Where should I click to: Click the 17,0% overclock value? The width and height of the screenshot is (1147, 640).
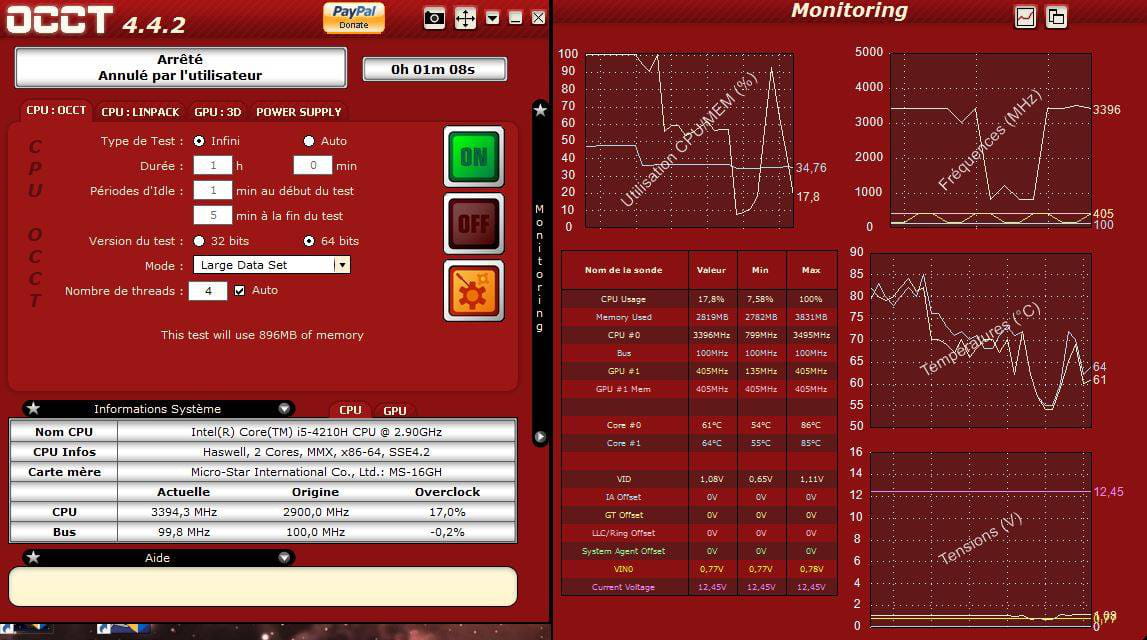447,512
